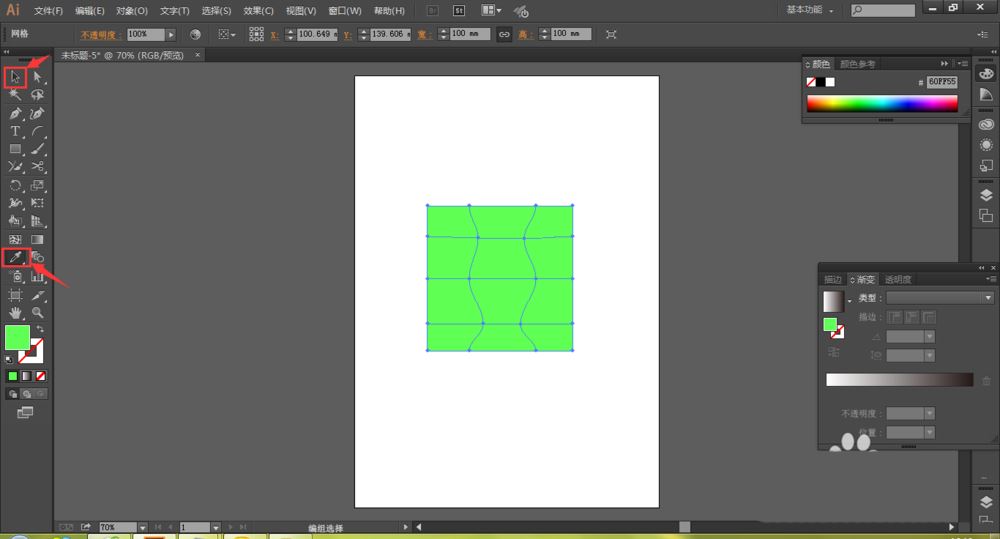Select the Slice tool
1000x539 pixels.
[37, 295]
